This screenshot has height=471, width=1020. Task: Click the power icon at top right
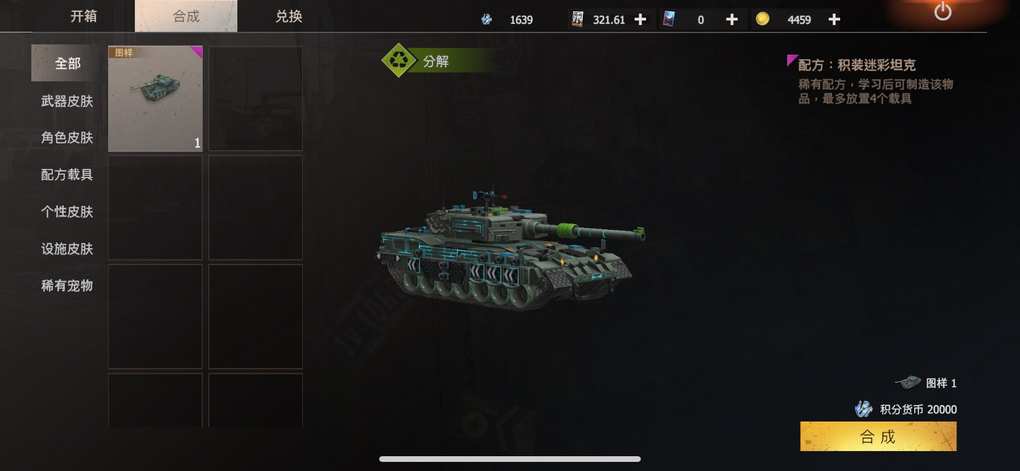(943, 11)
